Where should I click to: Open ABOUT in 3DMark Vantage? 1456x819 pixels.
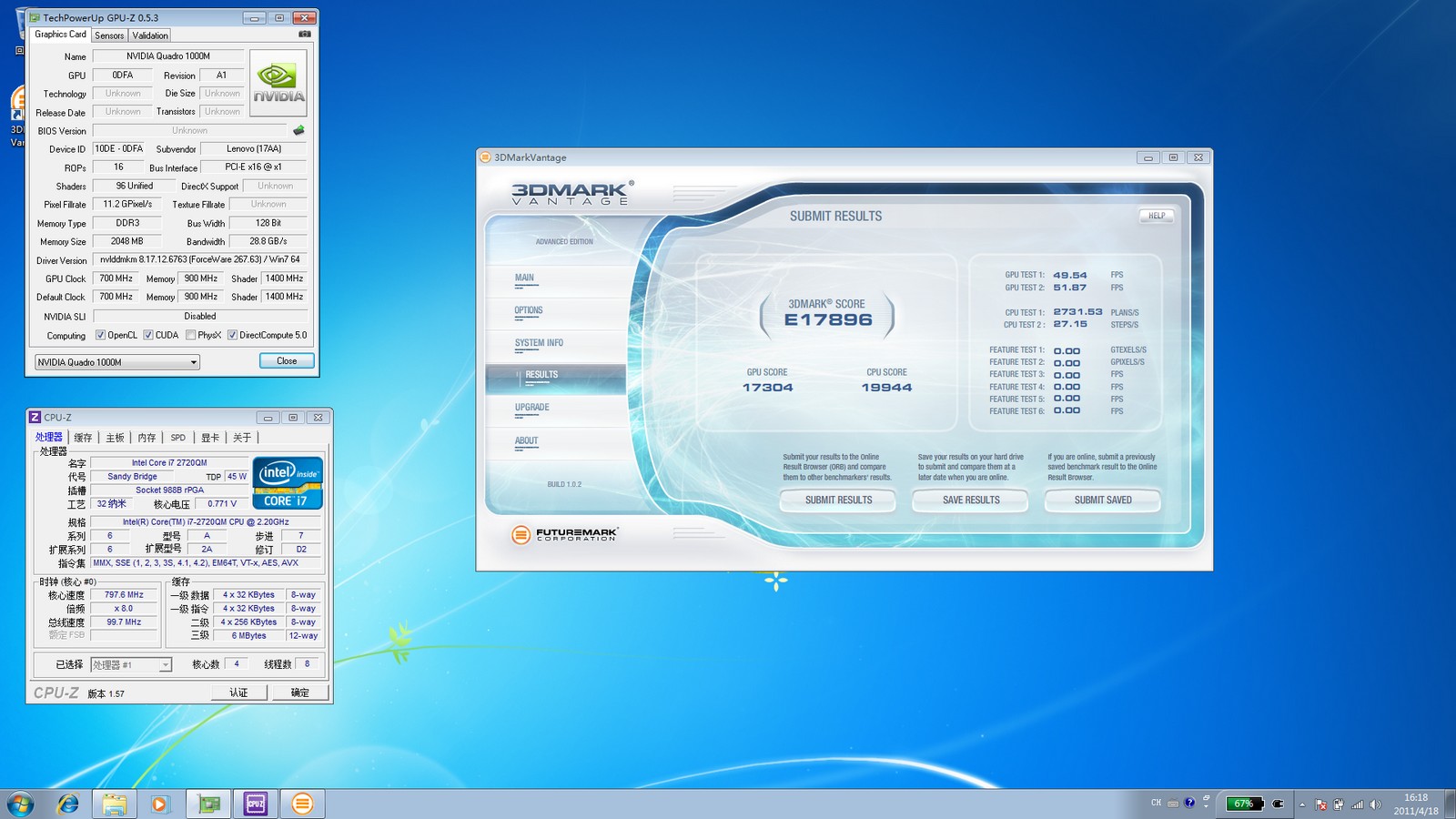click(x=527, y=440)
